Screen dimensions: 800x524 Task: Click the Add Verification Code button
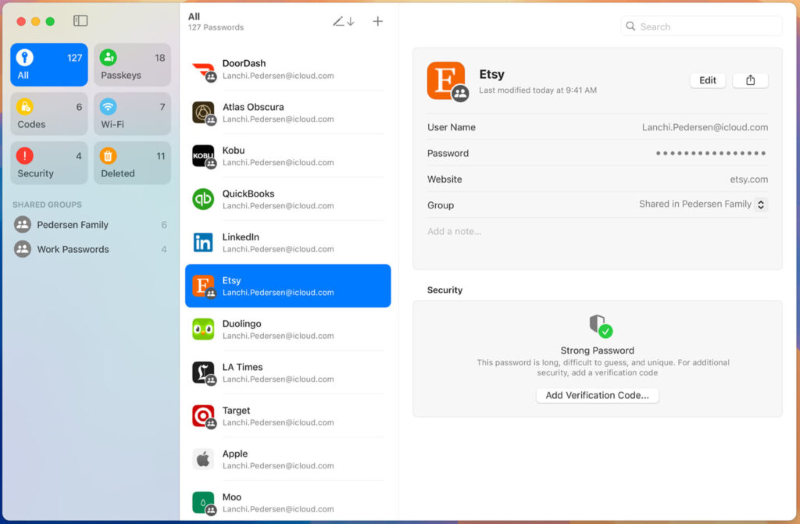[x=597, y=395]
